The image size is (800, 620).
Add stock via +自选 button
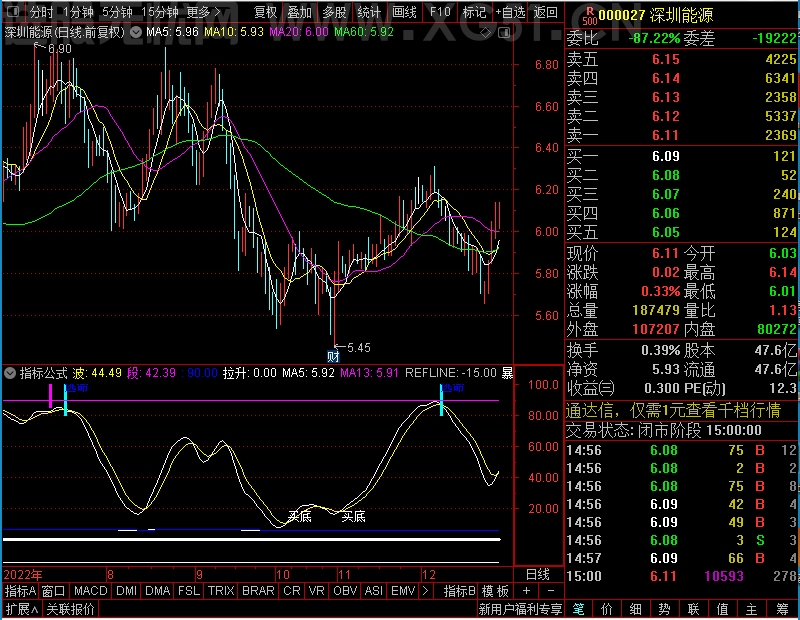510,12
